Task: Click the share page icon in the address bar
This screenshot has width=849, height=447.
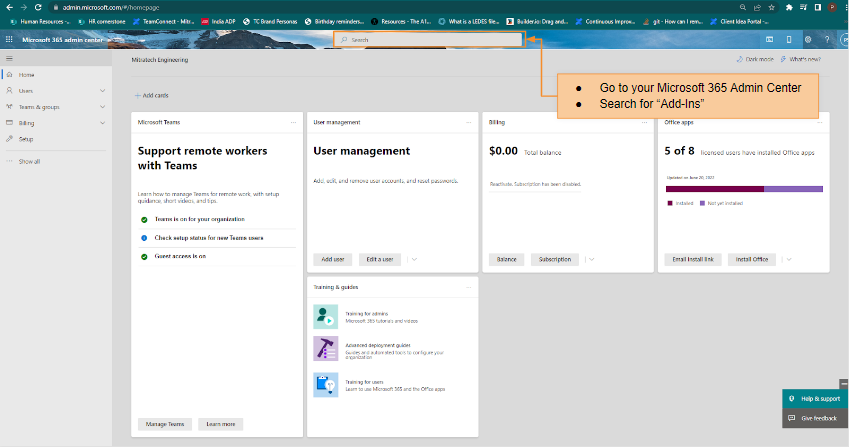Action: [x=757, y=8]
